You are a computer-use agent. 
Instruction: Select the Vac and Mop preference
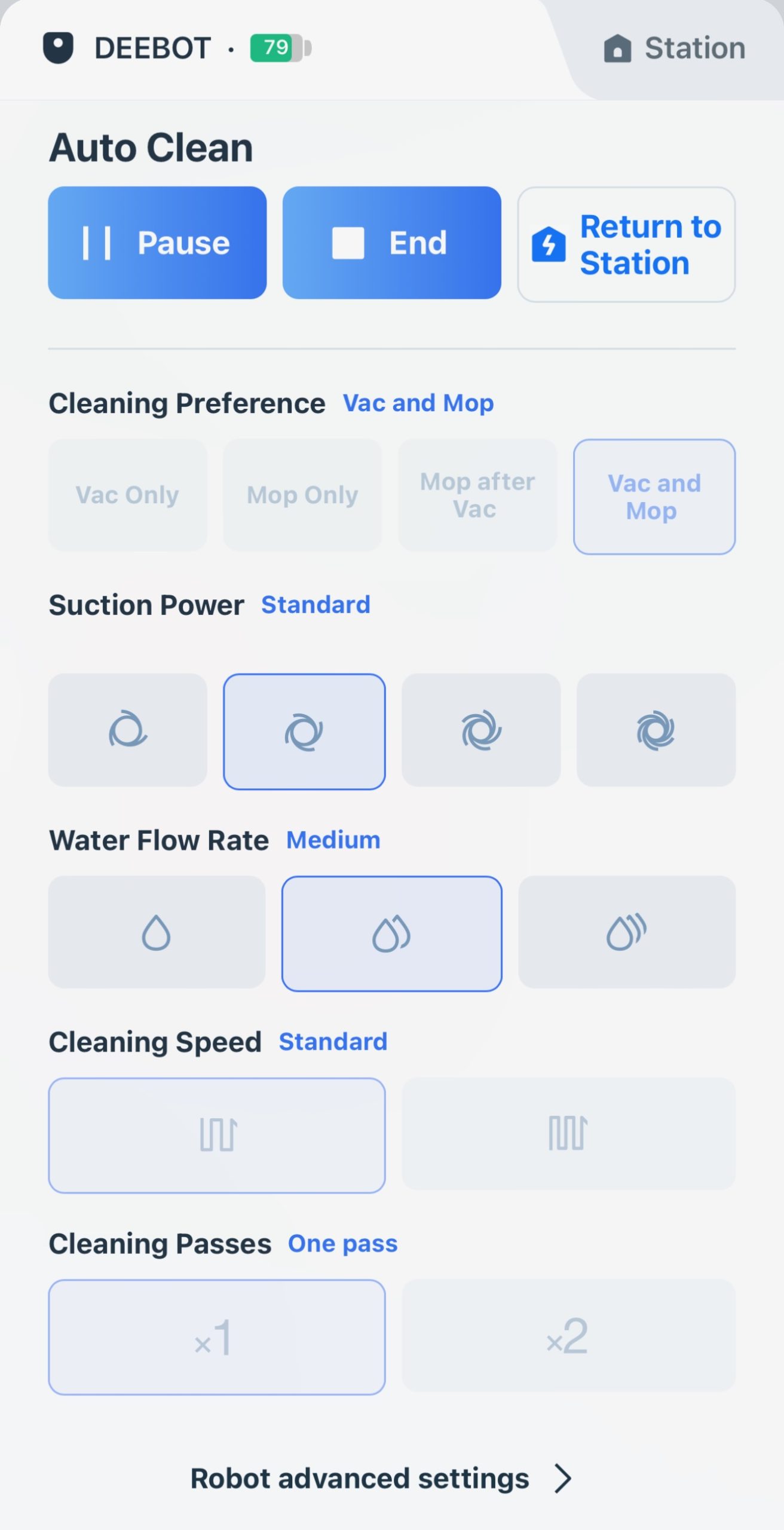tap(654, 496)
